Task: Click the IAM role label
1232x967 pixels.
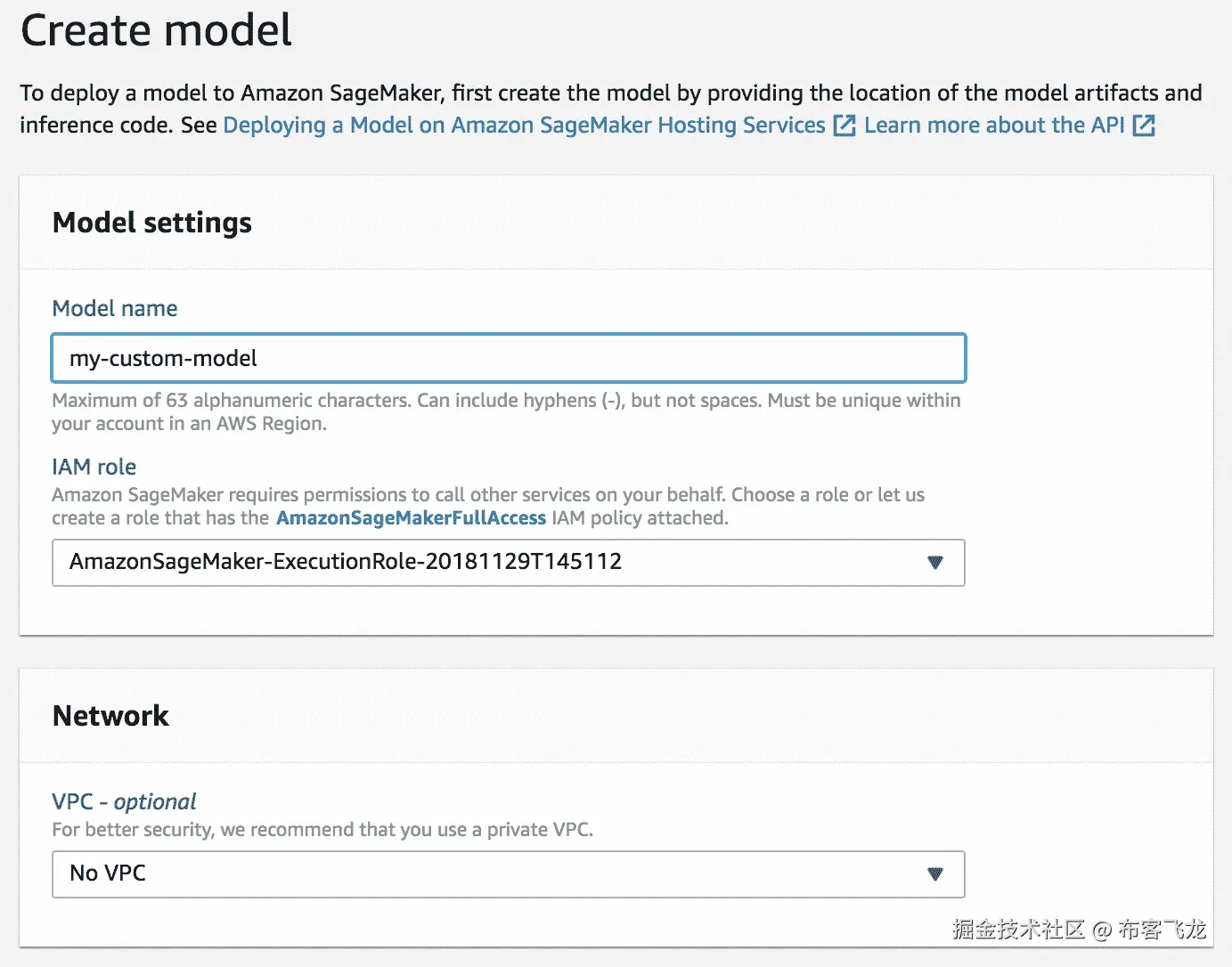Action: (x=94, y=467)
